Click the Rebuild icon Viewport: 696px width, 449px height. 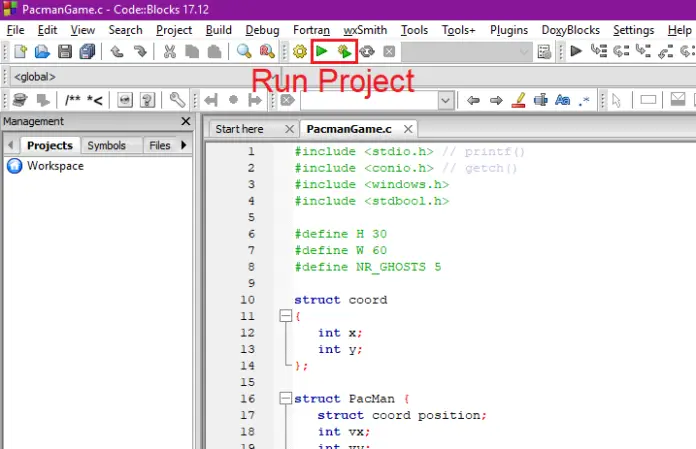click(367, 51)
